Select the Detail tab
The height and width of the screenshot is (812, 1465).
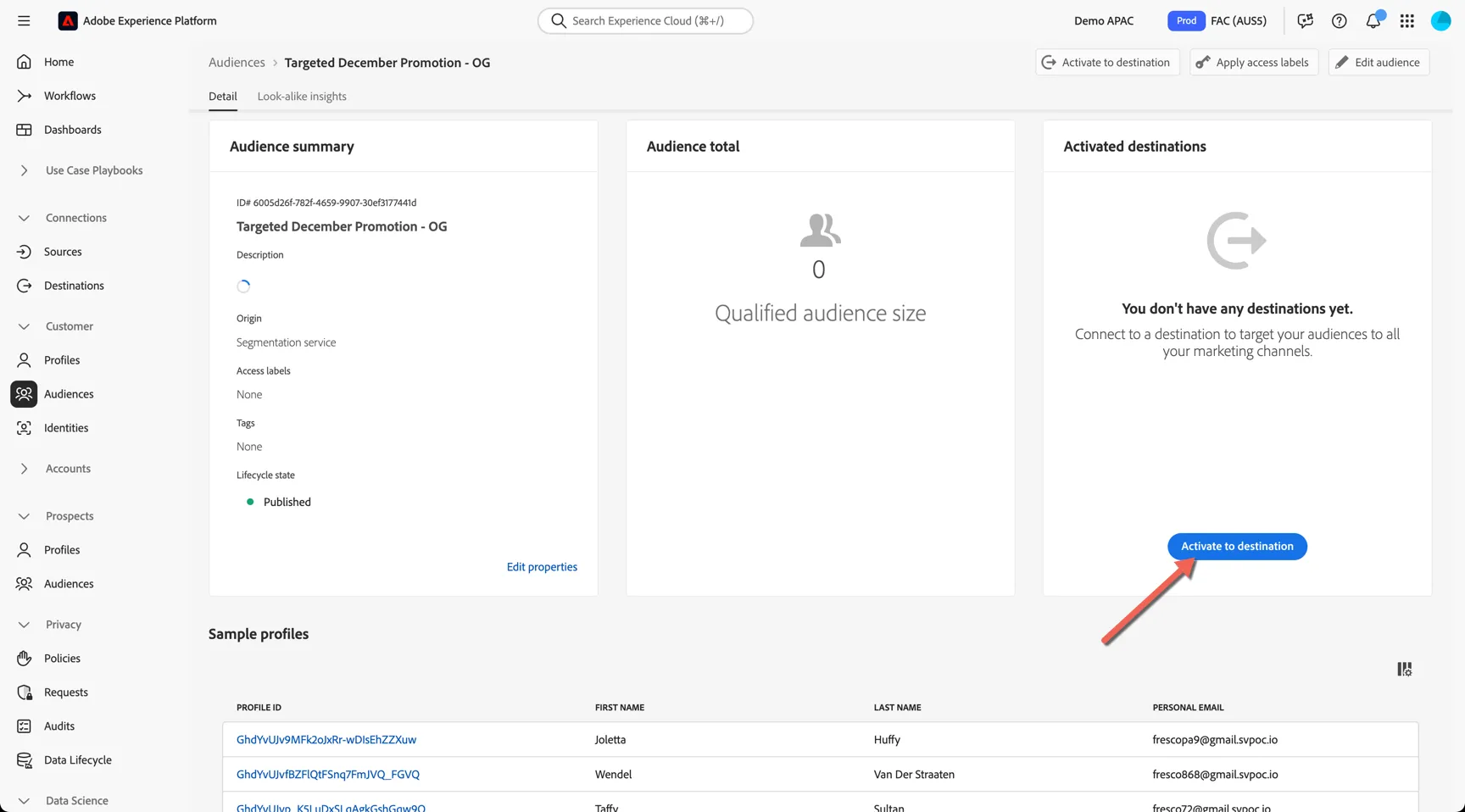(223, 97)
